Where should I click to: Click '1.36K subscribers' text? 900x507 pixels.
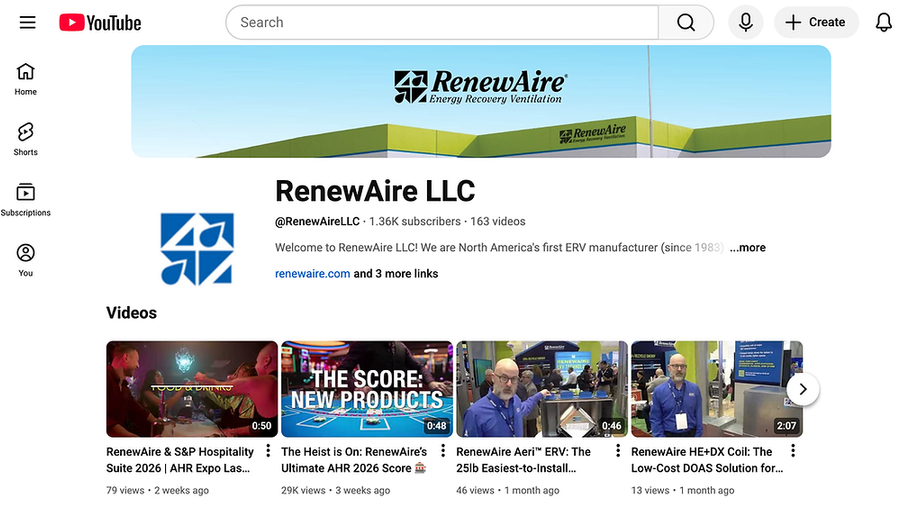click(414, 222)
